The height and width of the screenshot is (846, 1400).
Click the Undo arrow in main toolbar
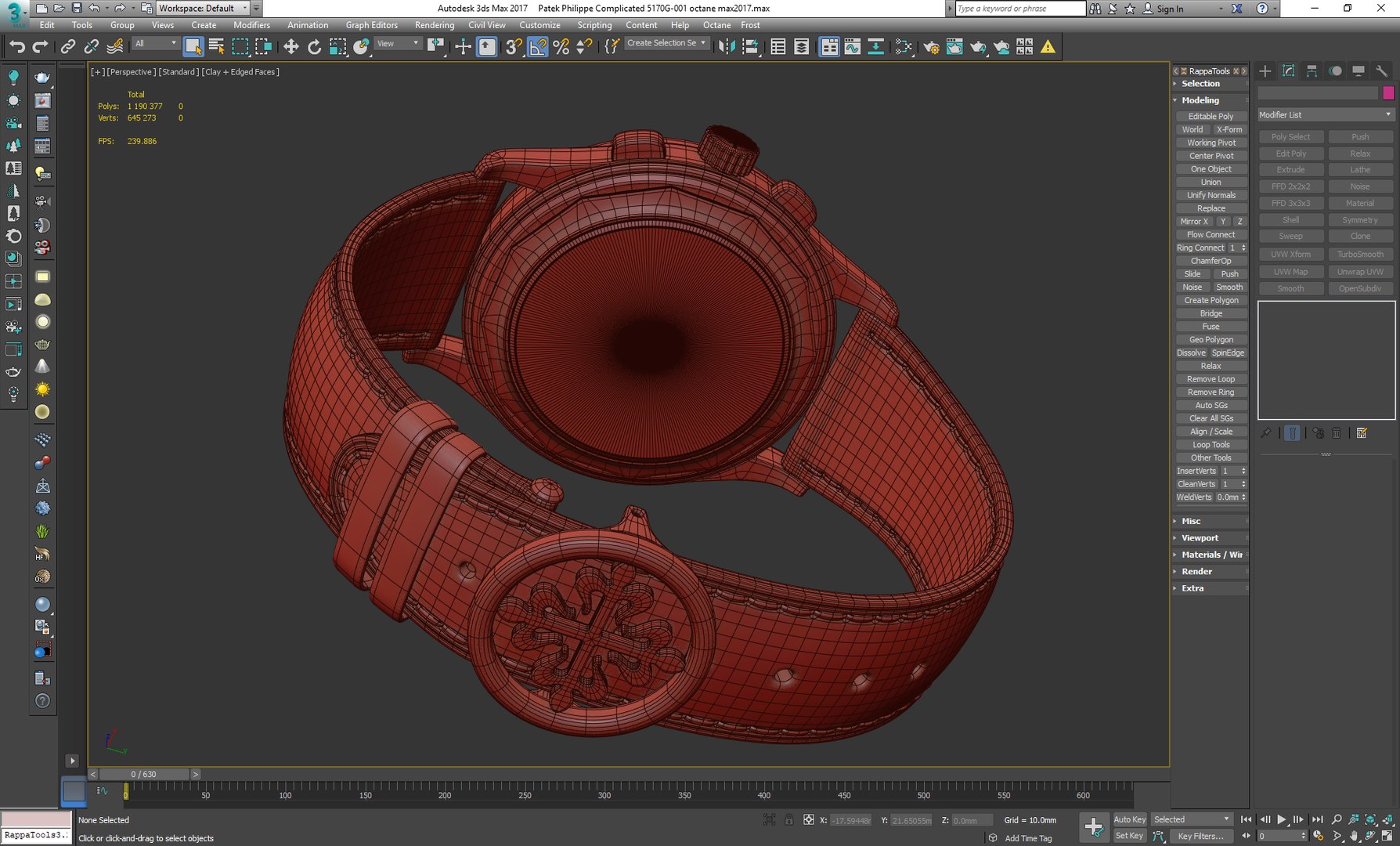[17, 47]
